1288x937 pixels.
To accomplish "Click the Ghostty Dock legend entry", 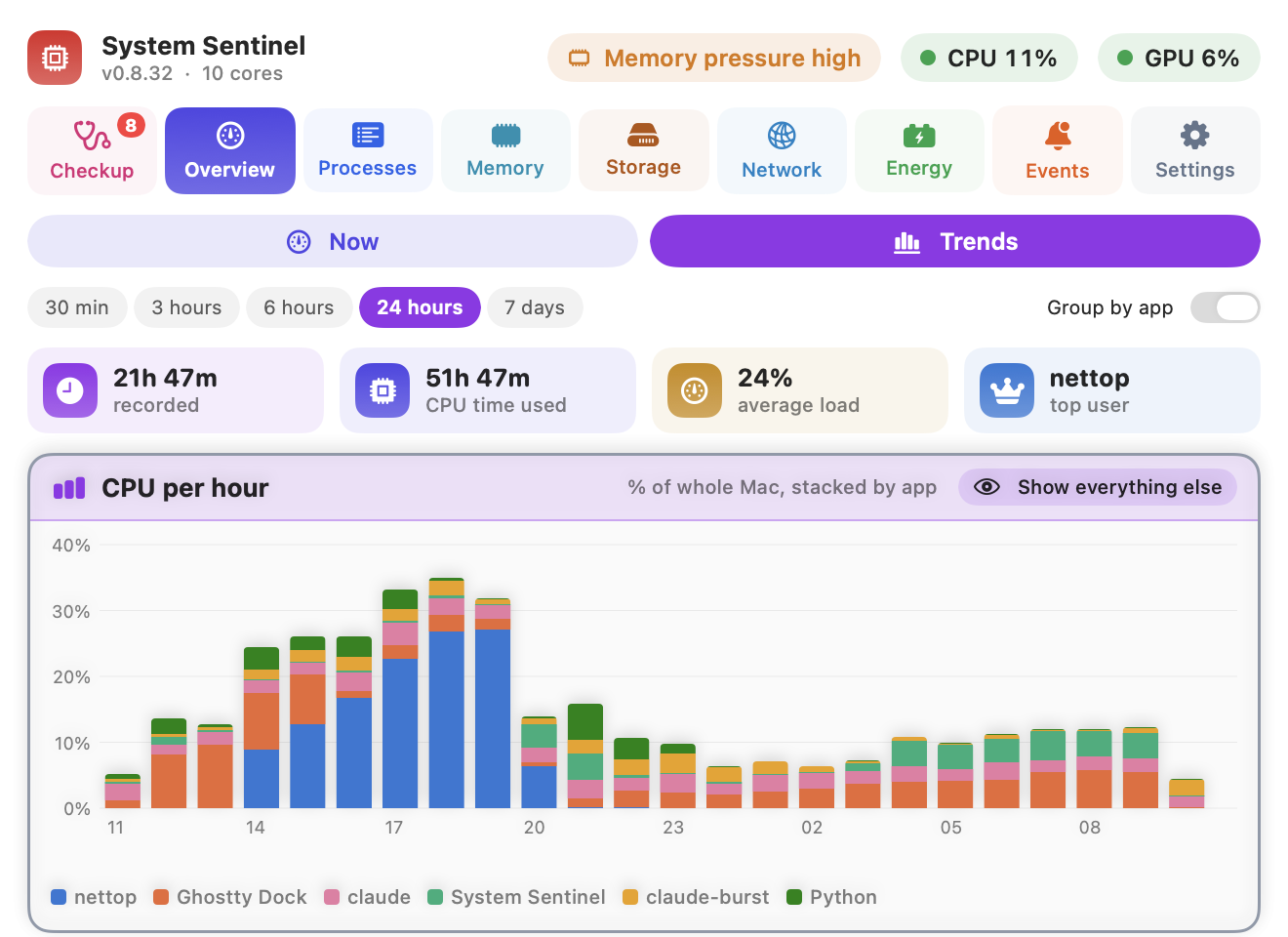I will tap(229, 897).
